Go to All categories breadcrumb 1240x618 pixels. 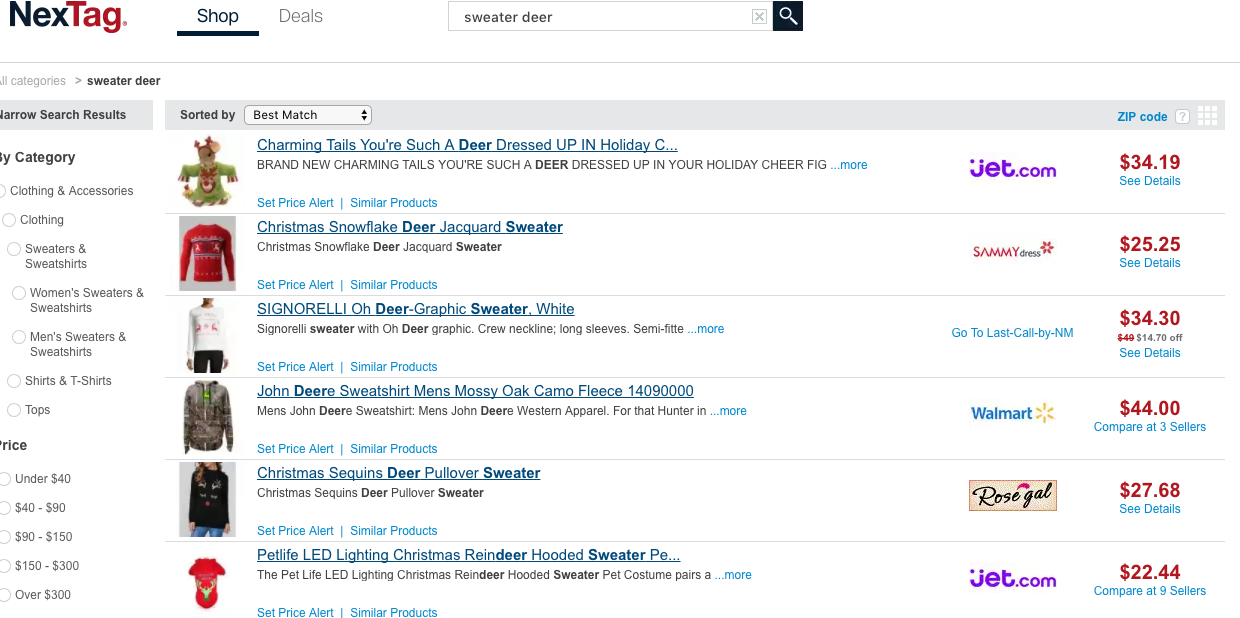click(33, 81)
